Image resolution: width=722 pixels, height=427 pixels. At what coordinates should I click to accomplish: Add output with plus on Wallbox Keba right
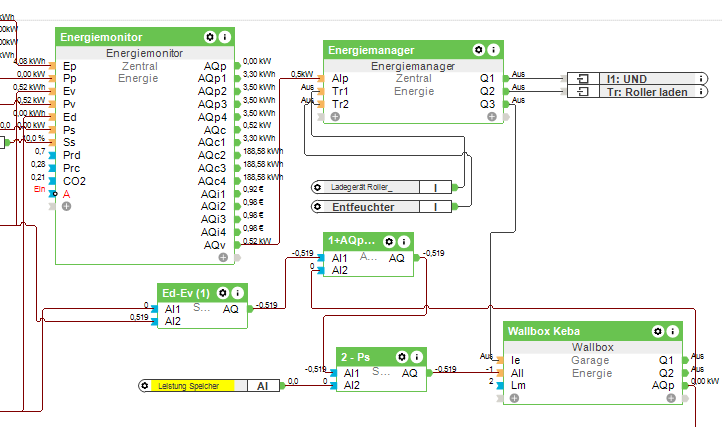(x=671, y=398)
